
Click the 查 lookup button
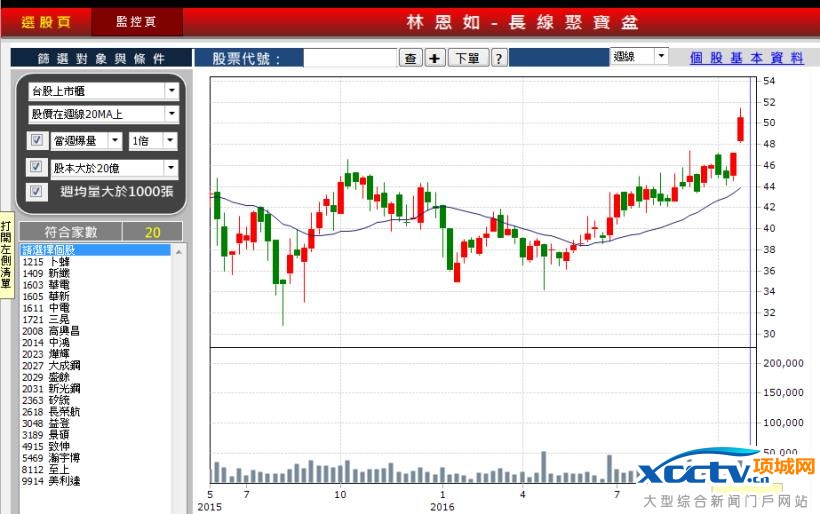click(411, 59)
